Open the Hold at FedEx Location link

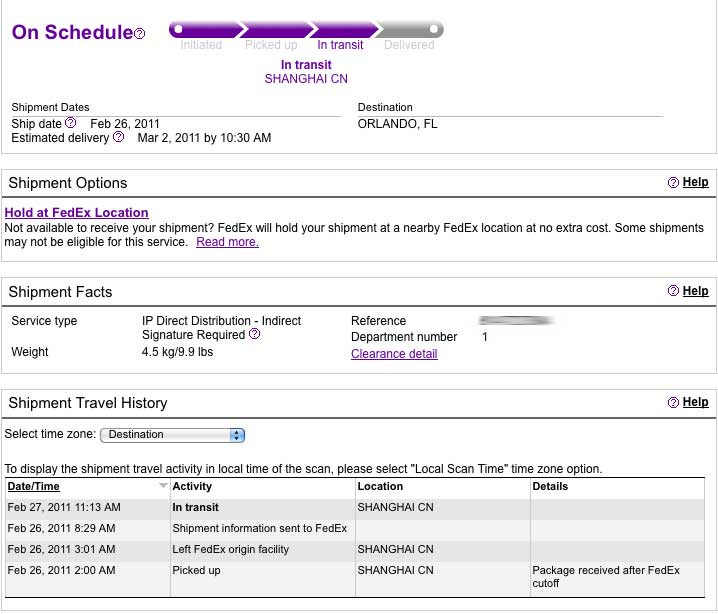(x=76, y=213)
